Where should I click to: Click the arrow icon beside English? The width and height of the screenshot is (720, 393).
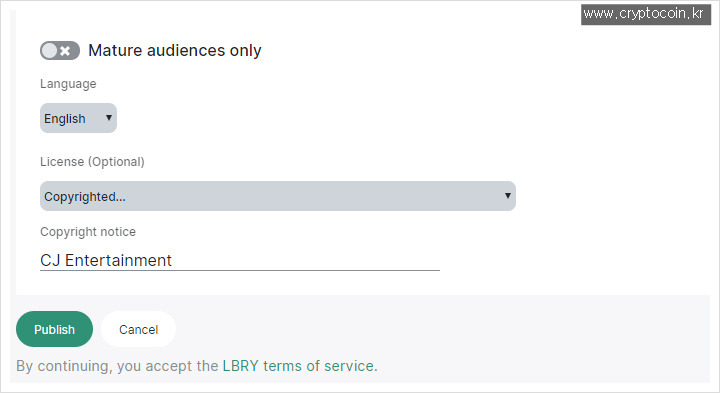(109, 118)
